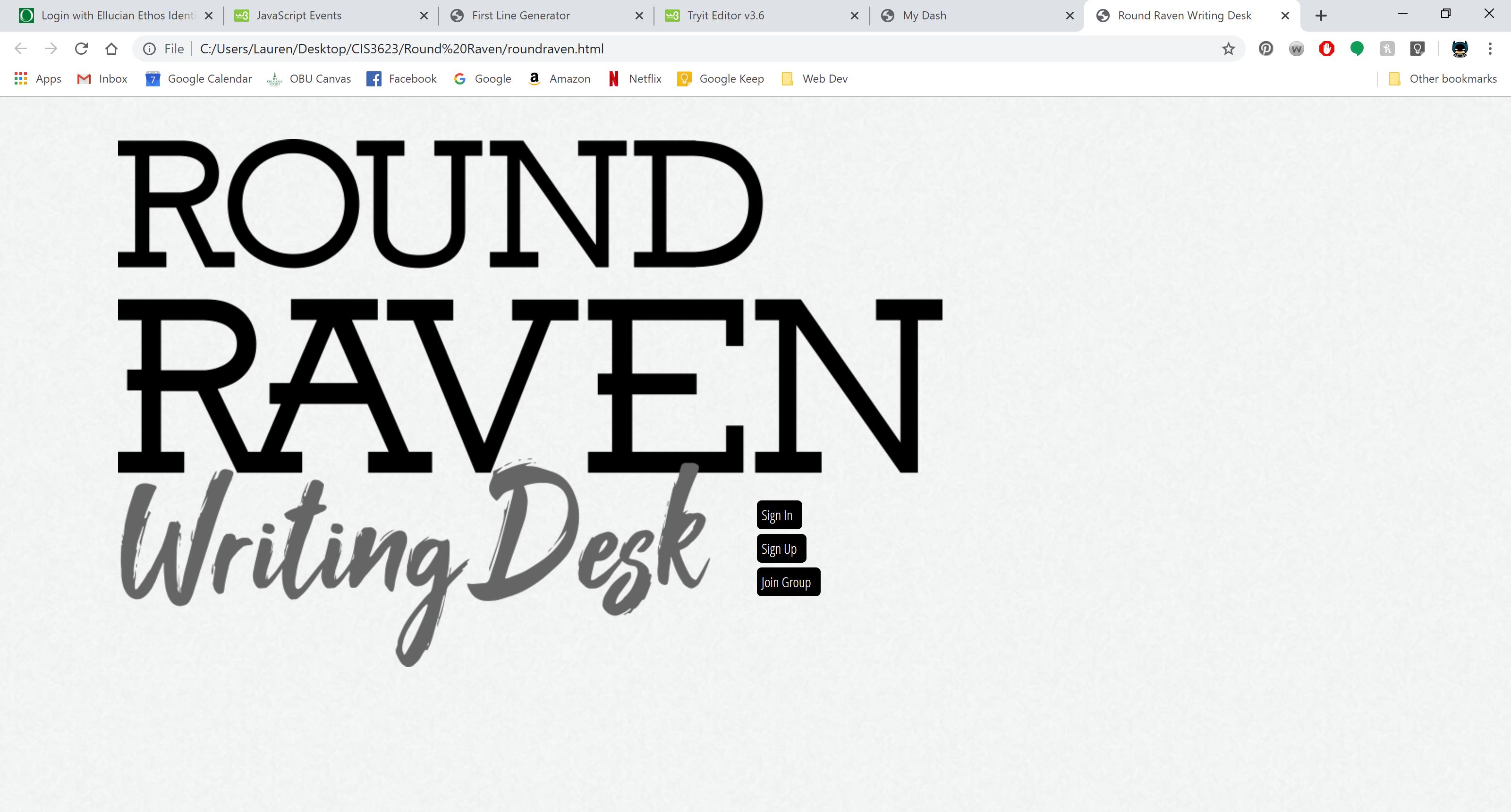Open the Google bookmark
This screenshot has height=812, width=1511.
click(482, 78)
